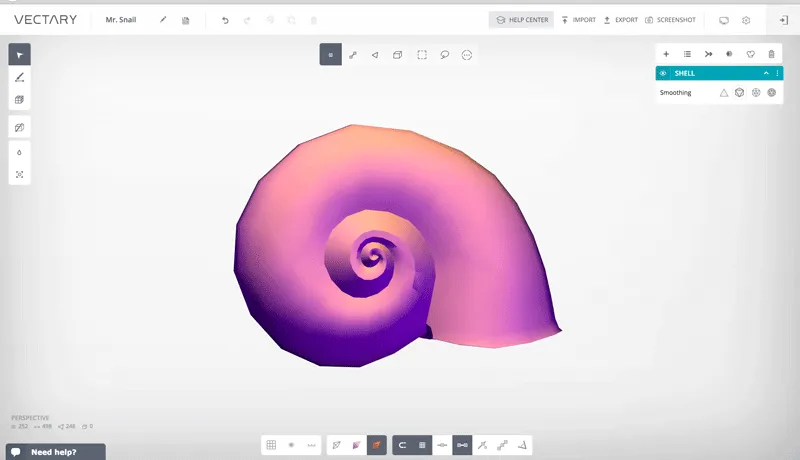Click the Mr. Snail project name
Viewport: 800px width, 460px height.
[121, 20]
